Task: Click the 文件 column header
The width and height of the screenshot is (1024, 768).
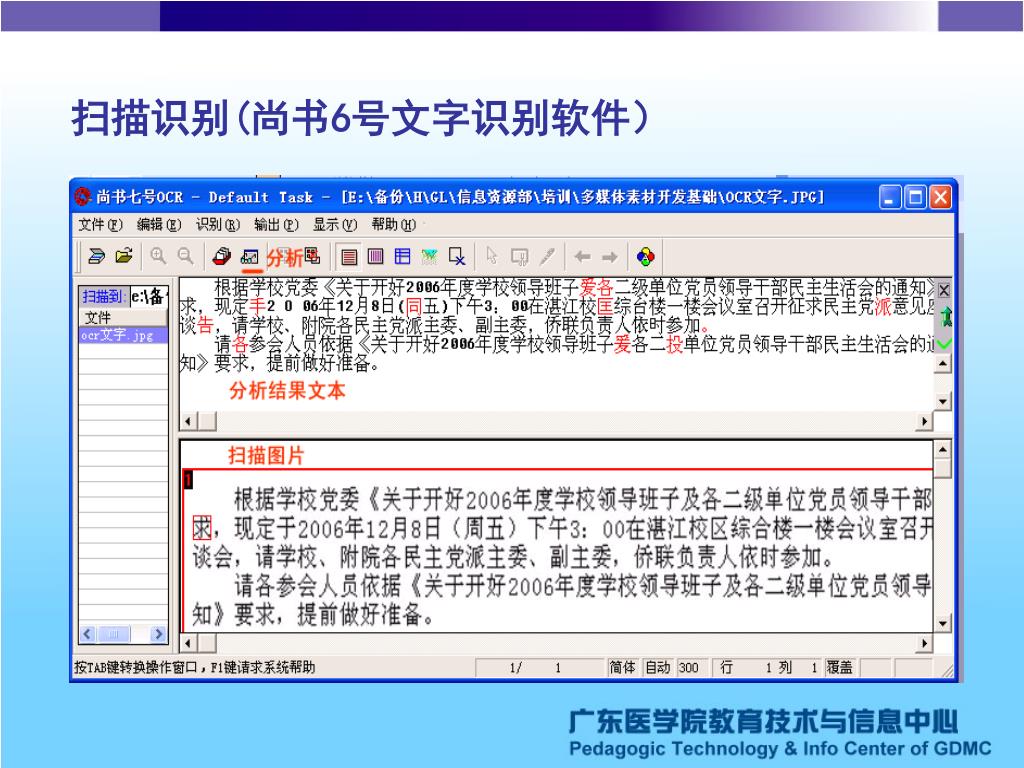Action: 123,318
